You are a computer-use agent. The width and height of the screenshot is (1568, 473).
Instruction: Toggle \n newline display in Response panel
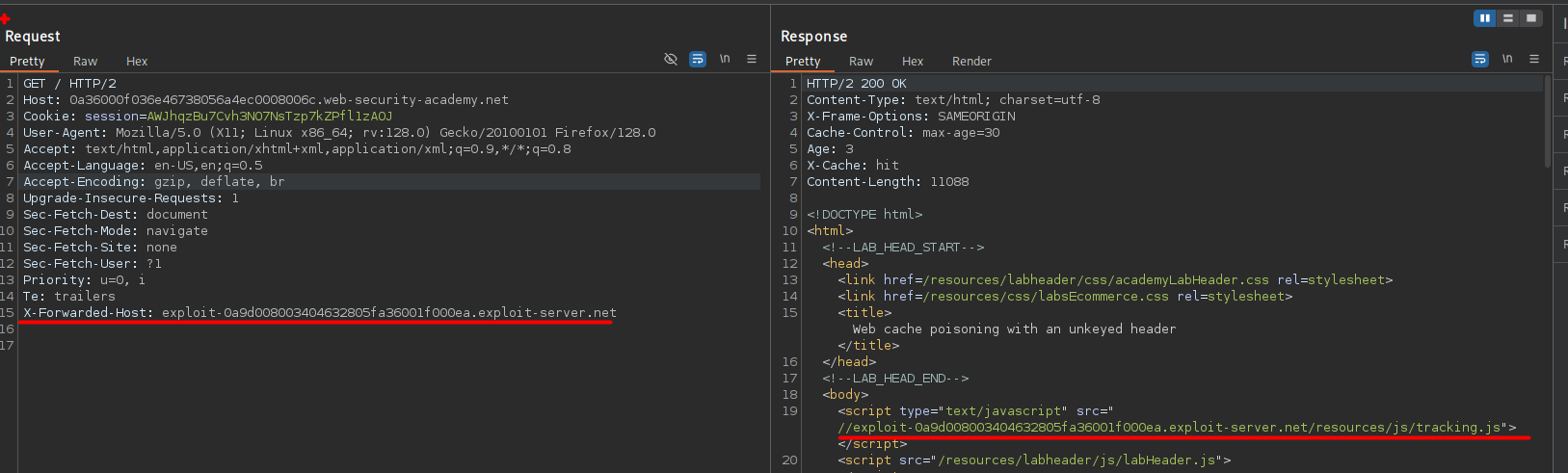point(1507,60)
